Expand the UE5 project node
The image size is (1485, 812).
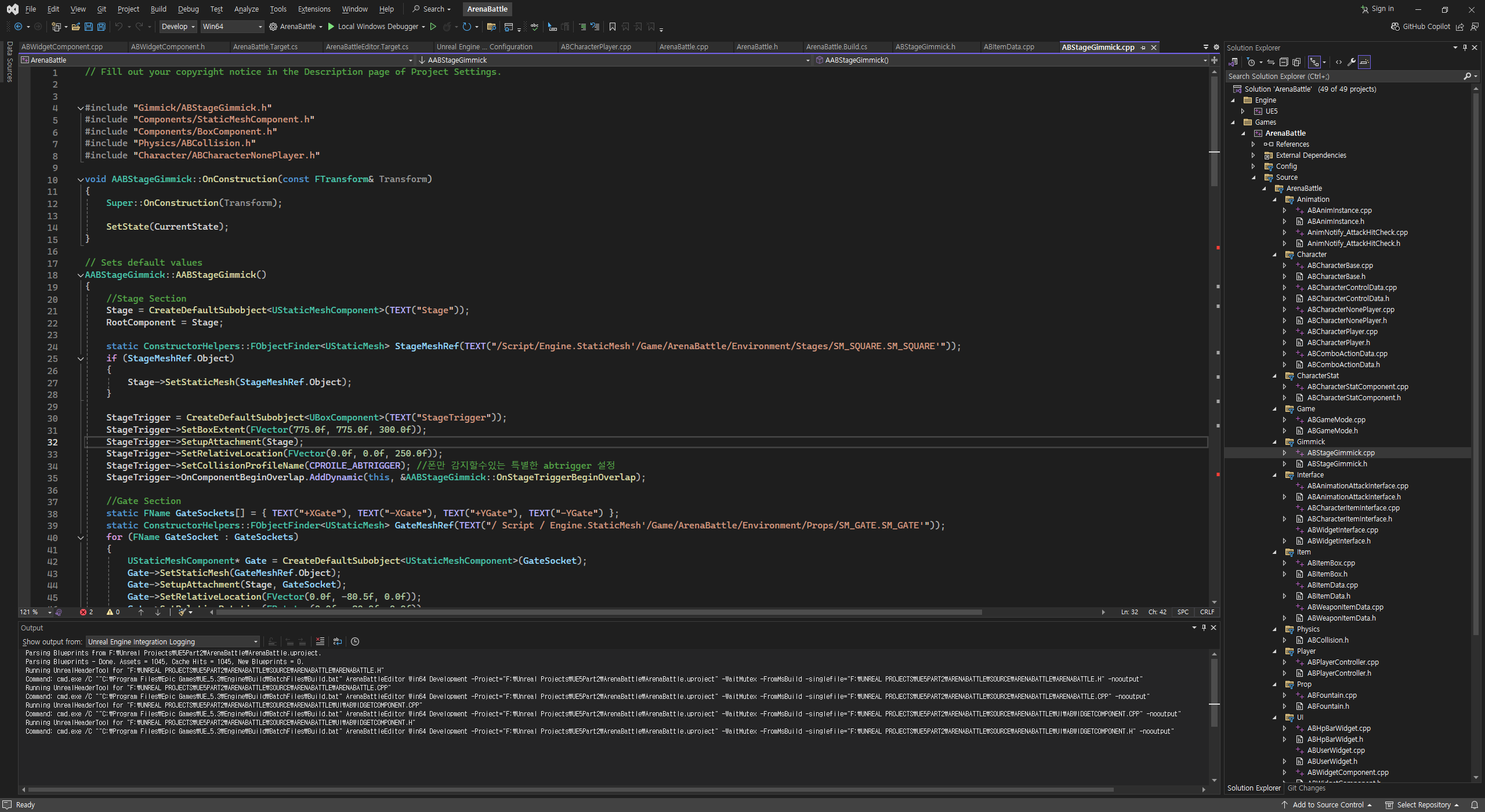[1243, 111]
